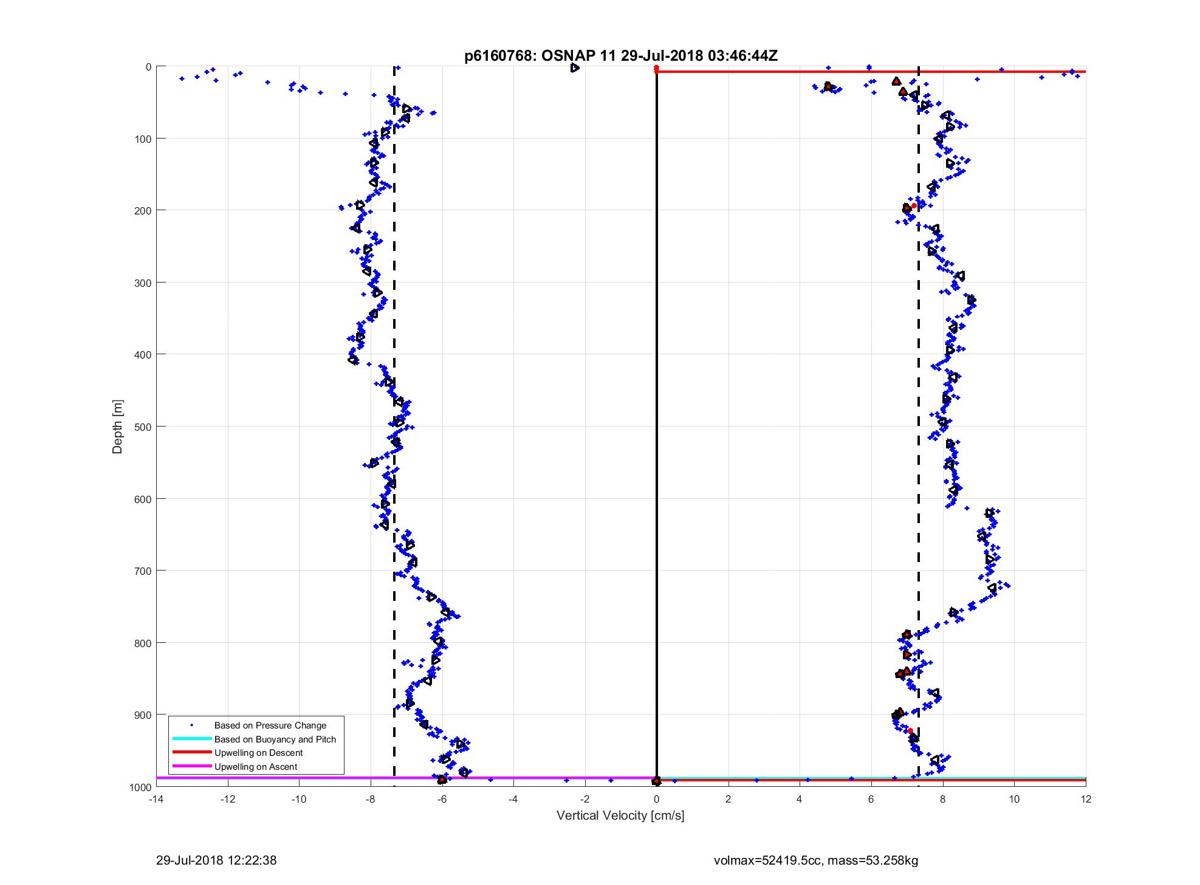Click x-axis tick label -14
Screen dimensions: 1200x885
coord(155,799)
